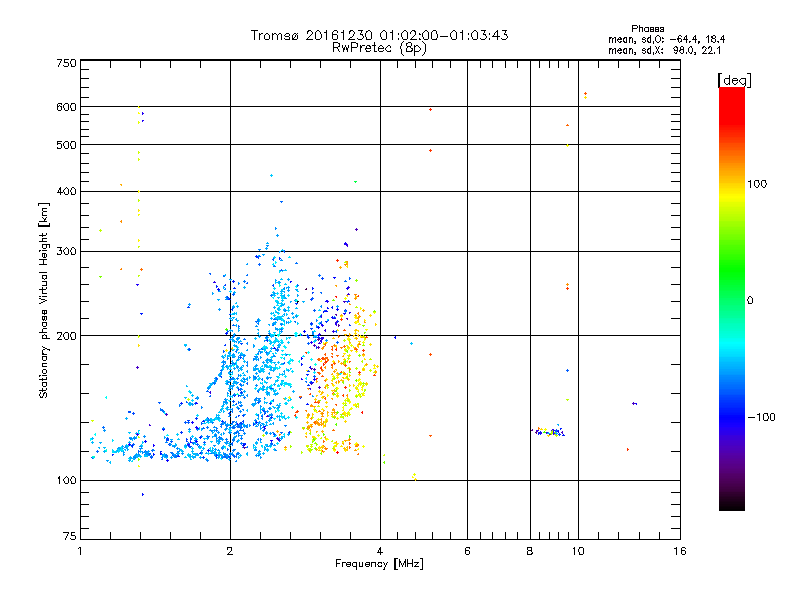Click the colorbar tick label '0'

[750, 301]
